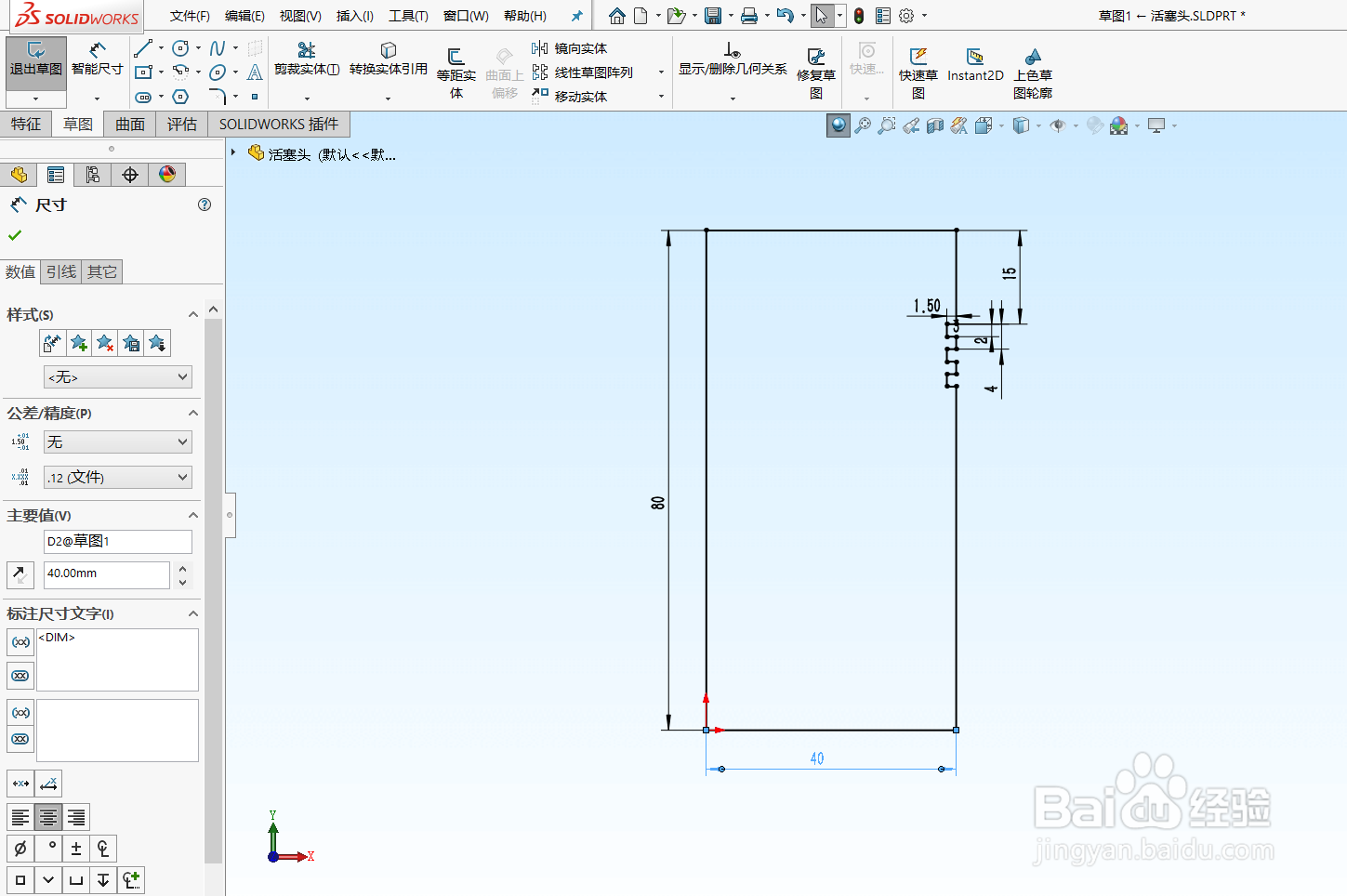Switch to the 引线 tab
The width and height of the screenshot is (1347, 896).
(x=60, y=271)
